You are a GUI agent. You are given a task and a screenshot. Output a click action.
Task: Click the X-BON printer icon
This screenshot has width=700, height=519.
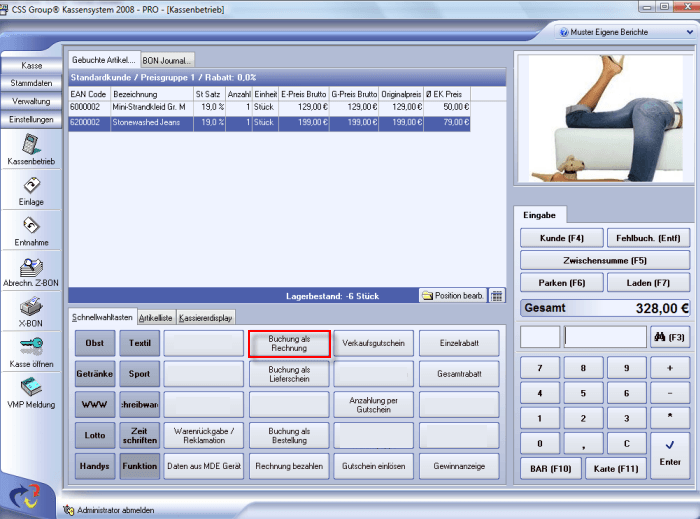pyautogui.click(x=31, y=307)
